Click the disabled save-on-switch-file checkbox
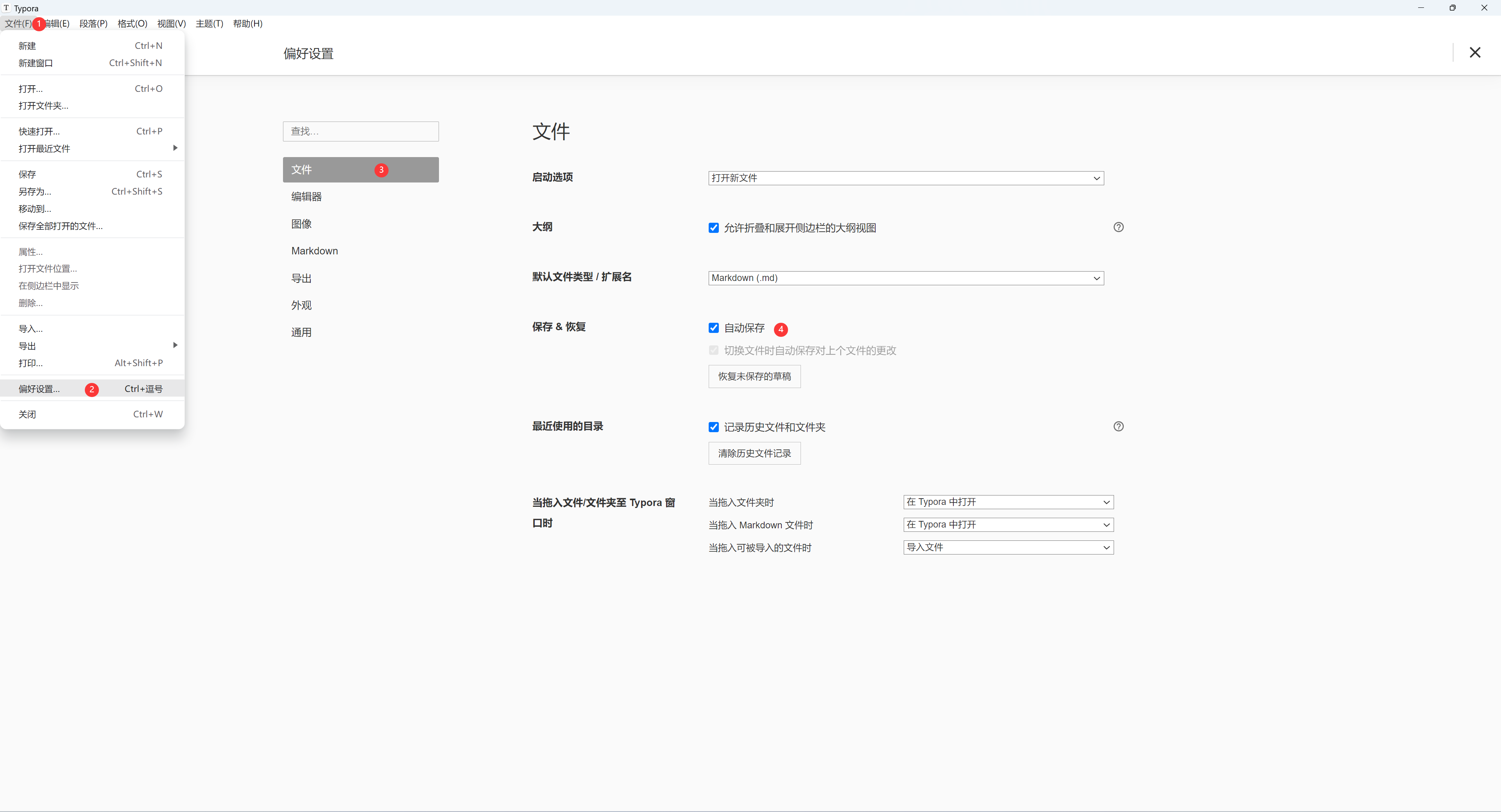 pyautogui.click(x=713, y=350)
